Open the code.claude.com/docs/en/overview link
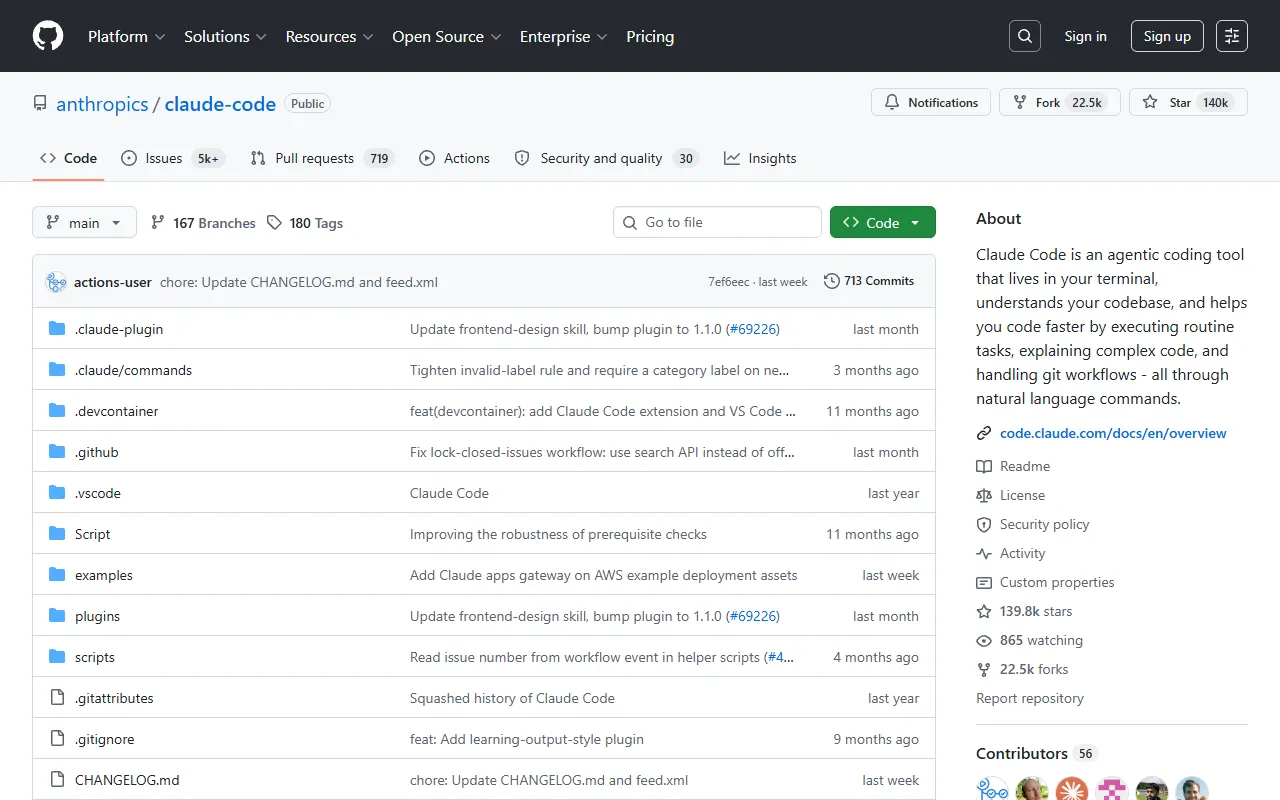This screenshot has height=800, width=1280. point(1113,433)
